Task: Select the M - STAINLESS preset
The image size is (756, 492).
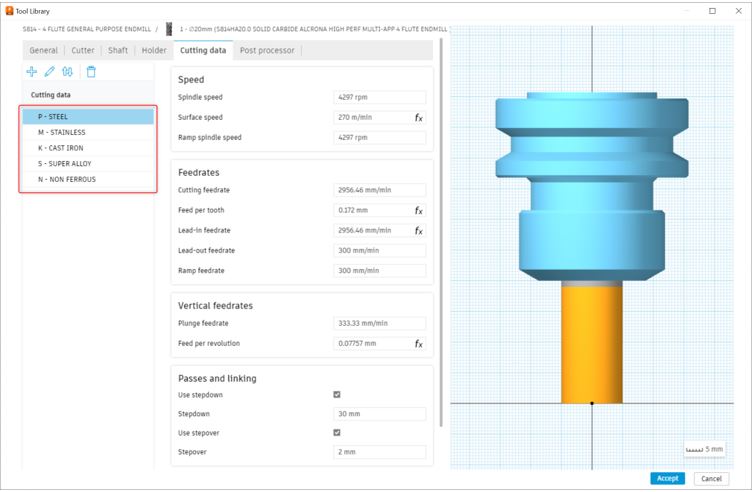Action: 88,132
